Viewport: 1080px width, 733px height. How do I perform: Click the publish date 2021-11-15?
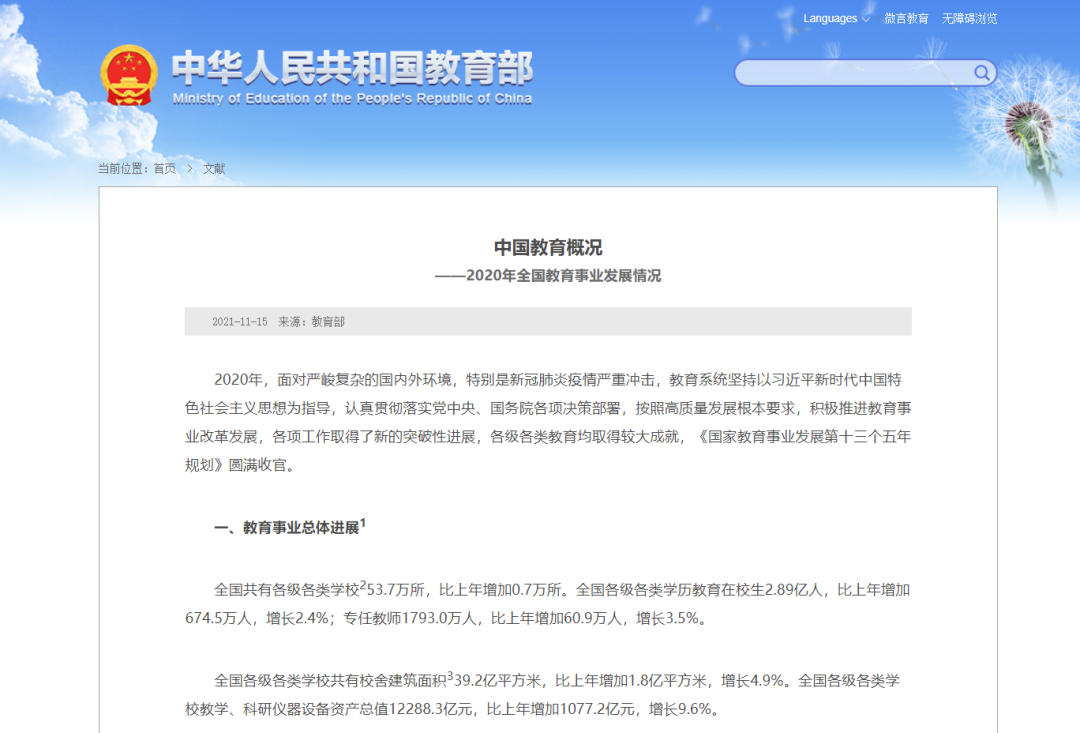[239, 321]
